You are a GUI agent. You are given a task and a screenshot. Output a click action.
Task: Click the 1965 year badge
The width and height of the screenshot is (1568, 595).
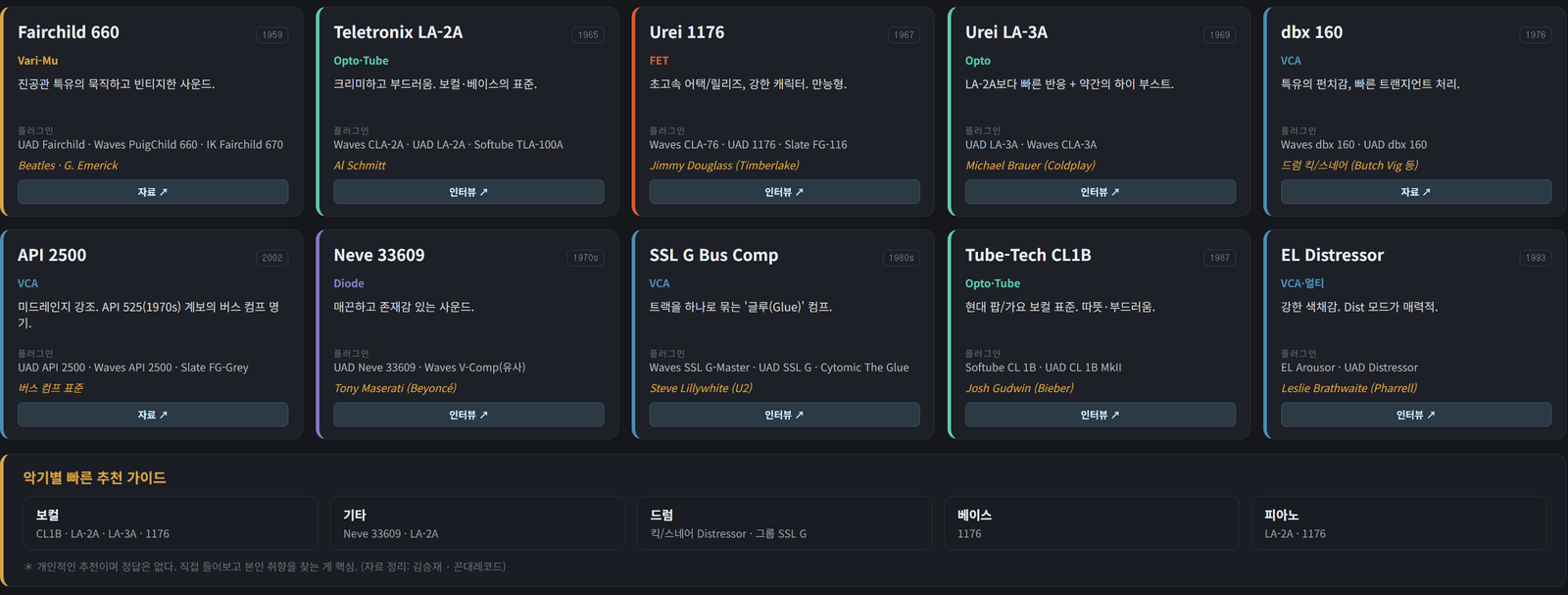(588, 35)
